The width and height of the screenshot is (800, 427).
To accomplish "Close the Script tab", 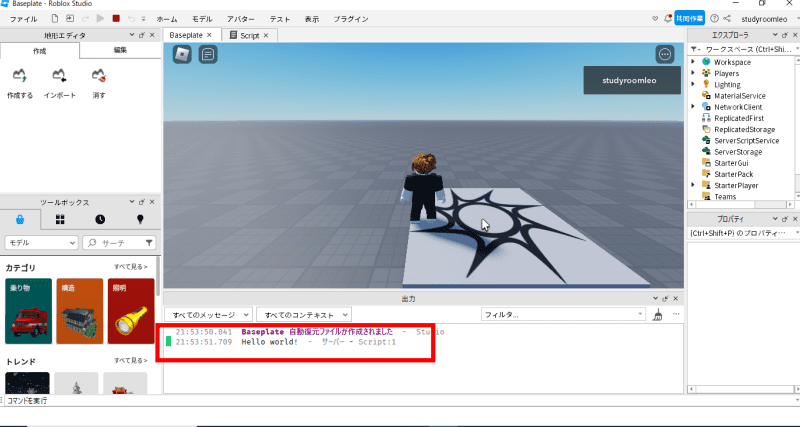I will [x=266, y=35].
